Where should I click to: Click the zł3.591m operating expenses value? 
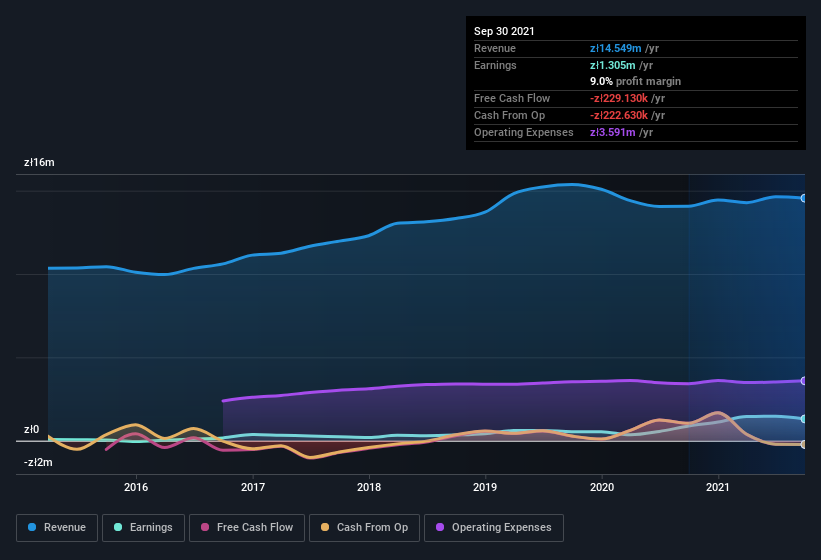[613, 132]
